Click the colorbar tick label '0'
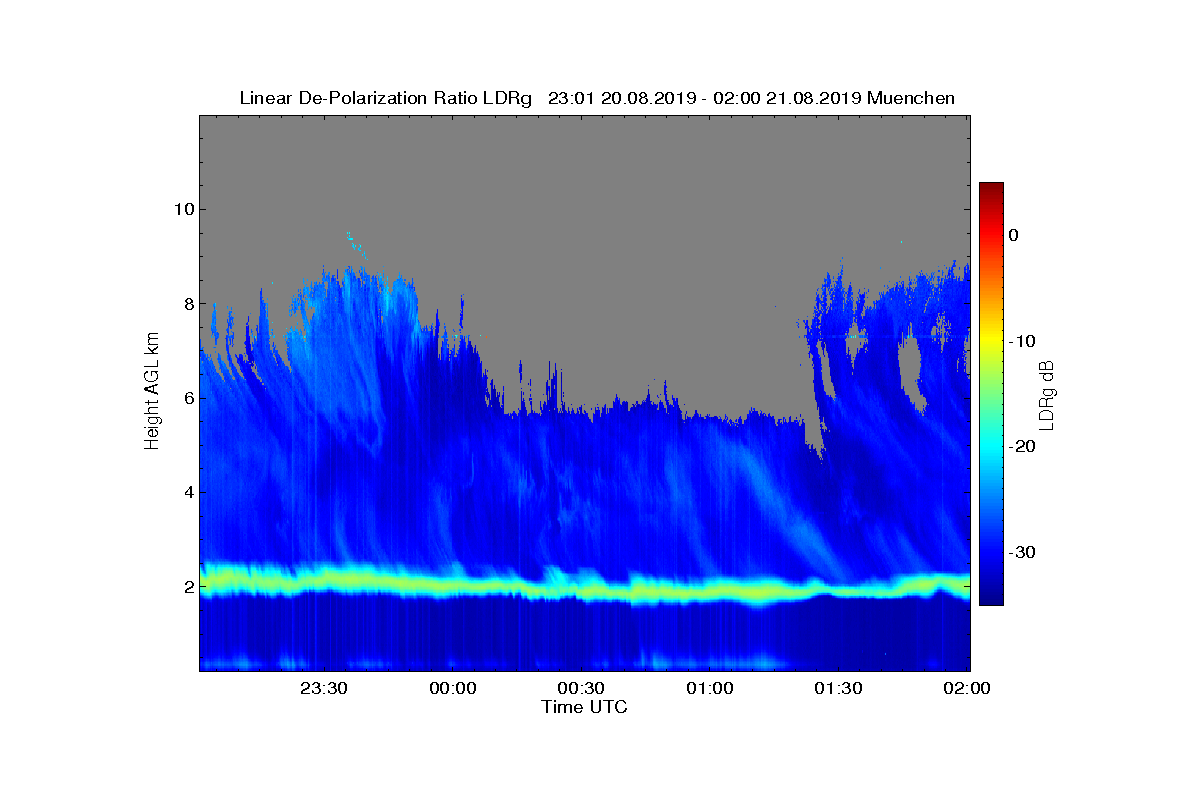 (x=1013, y=235)
